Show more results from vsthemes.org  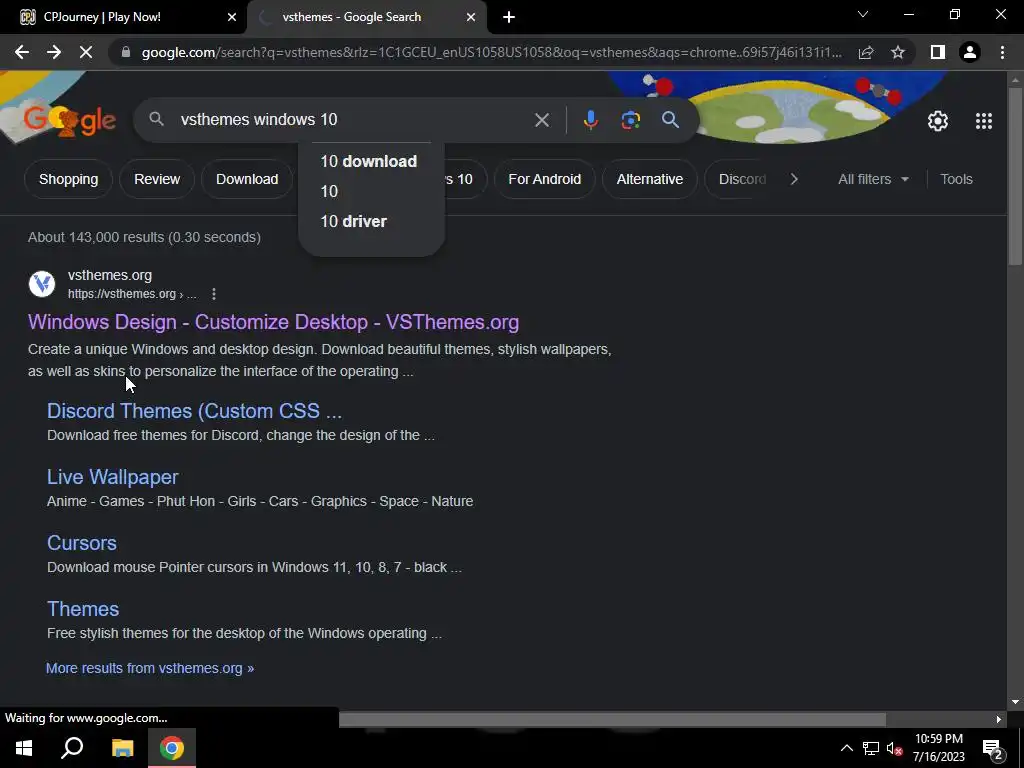click(150, 668)
